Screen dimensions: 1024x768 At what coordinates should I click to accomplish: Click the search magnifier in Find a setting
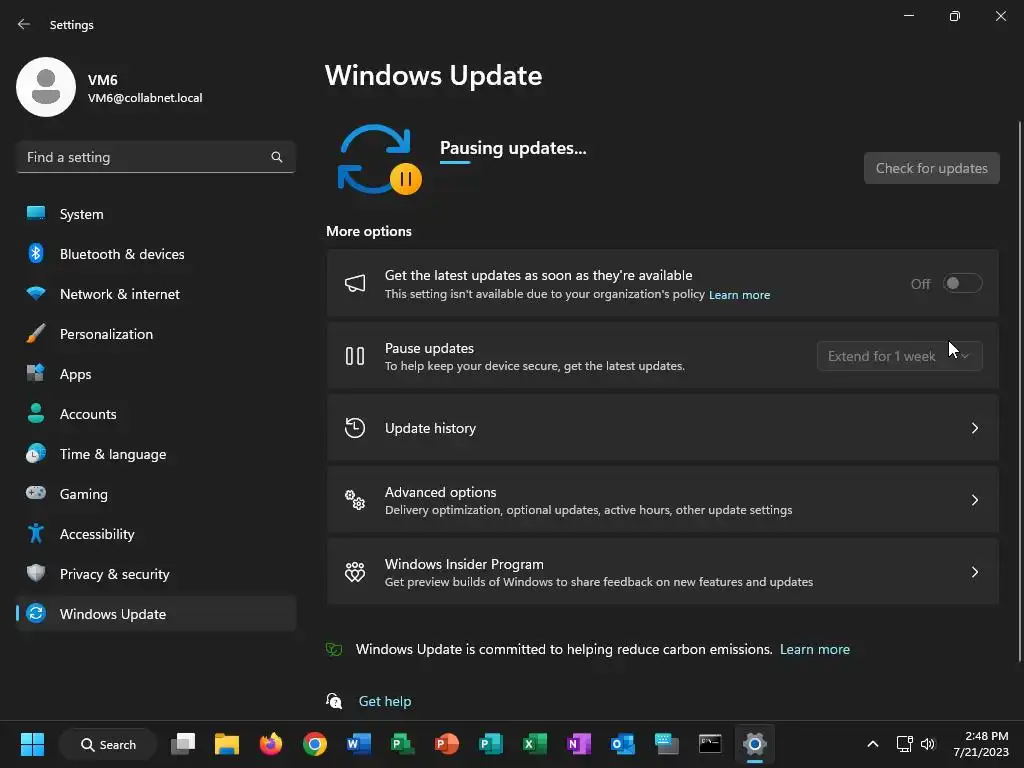277,157
